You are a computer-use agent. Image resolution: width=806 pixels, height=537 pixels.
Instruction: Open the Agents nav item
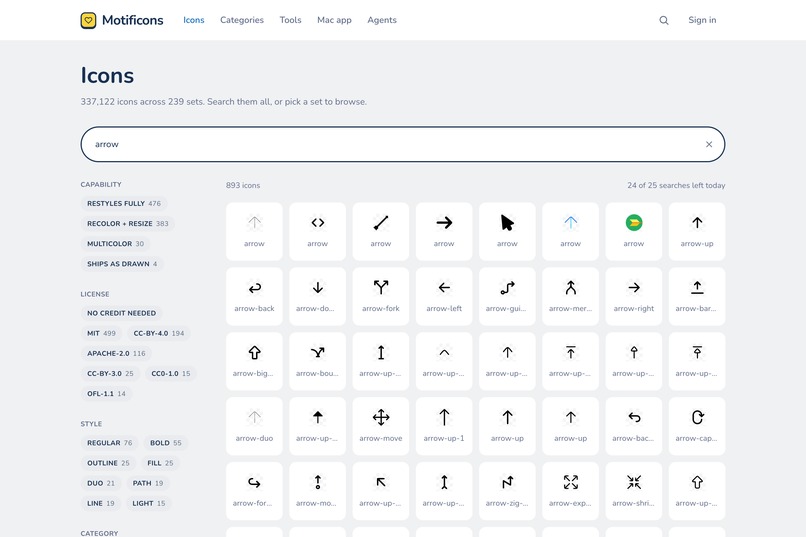point(382,20)
